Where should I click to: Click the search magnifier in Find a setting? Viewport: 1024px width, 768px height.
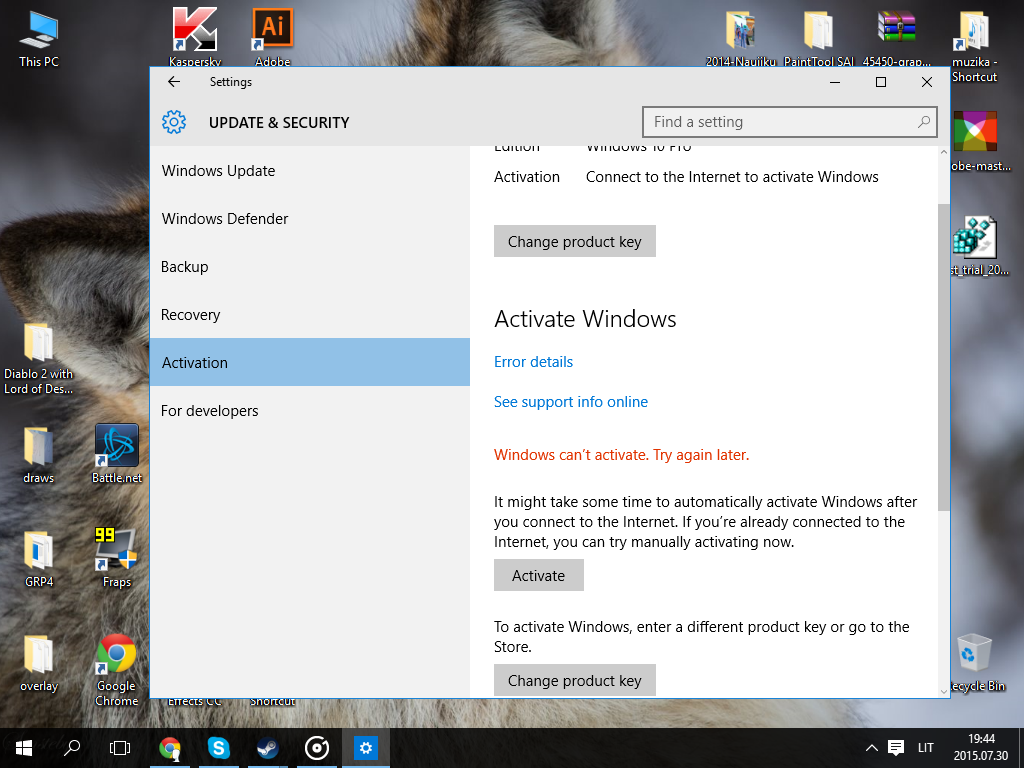coord(923,122)
